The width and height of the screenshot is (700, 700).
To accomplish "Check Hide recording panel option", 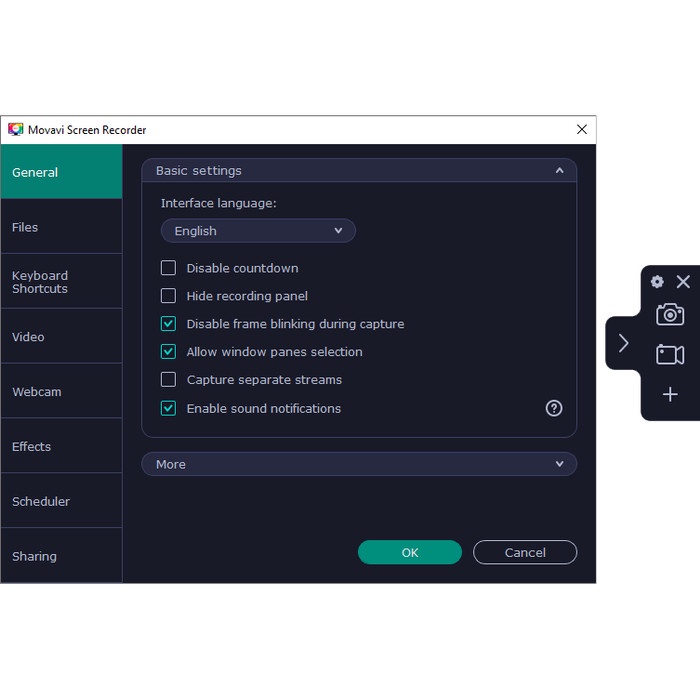I will pyautogui.click(x=168, y=296).
